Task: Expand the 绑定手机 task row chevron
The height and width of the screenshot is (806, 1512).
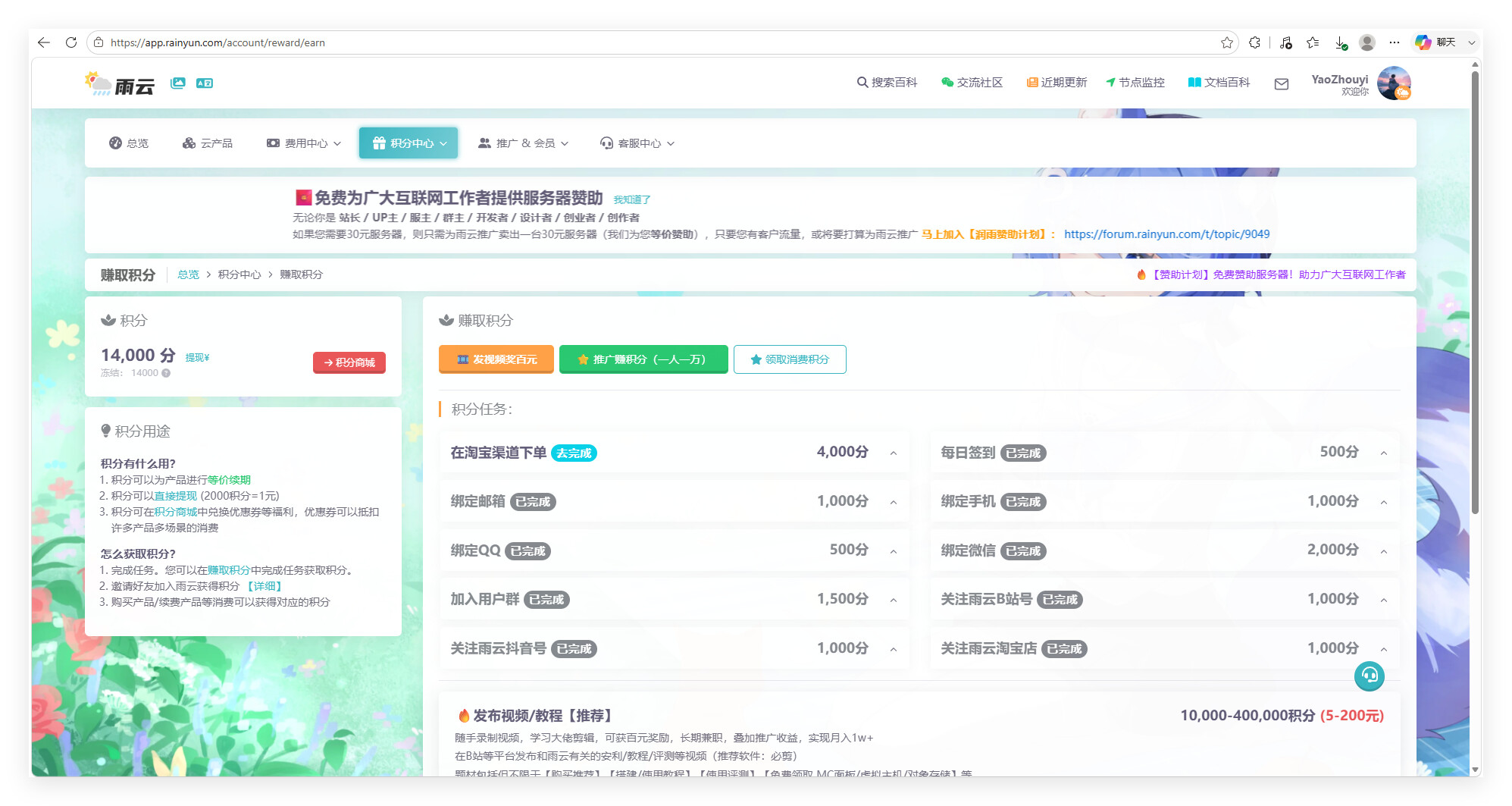Action: (x=1384, y=502)
